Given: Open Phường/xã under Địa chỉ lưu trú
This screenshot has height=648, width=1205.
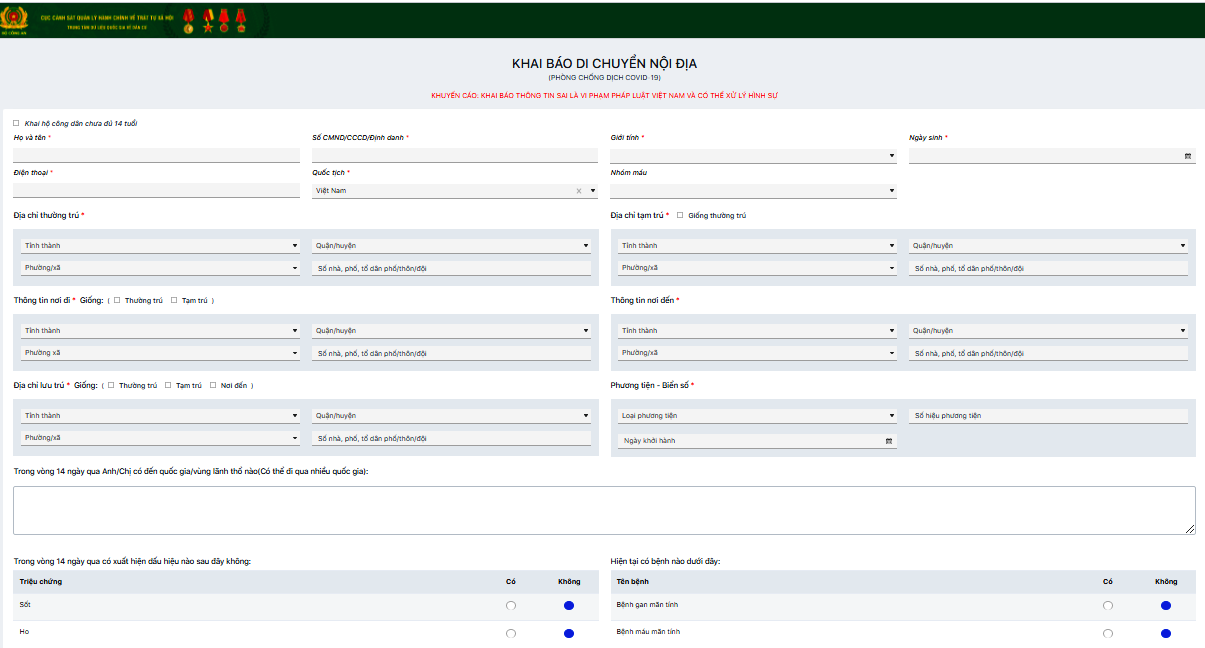Looking at the screenshot, I should point(160,438).
